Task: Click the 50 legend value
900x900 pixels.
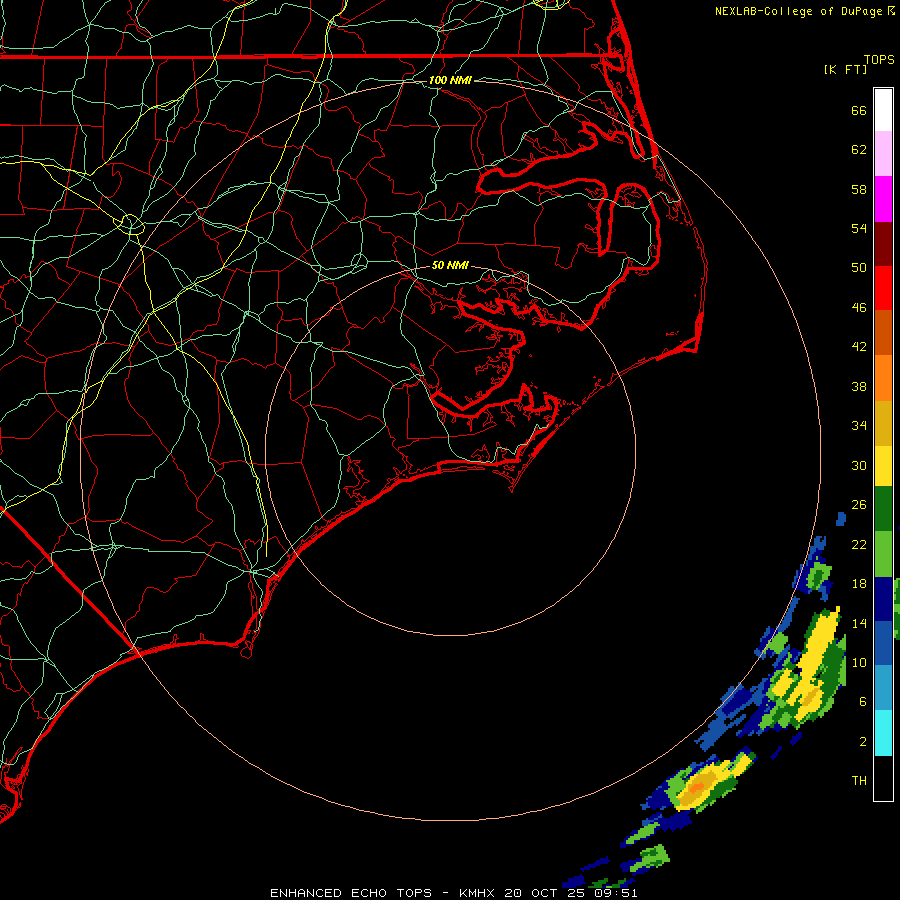Action: (859, 268)
